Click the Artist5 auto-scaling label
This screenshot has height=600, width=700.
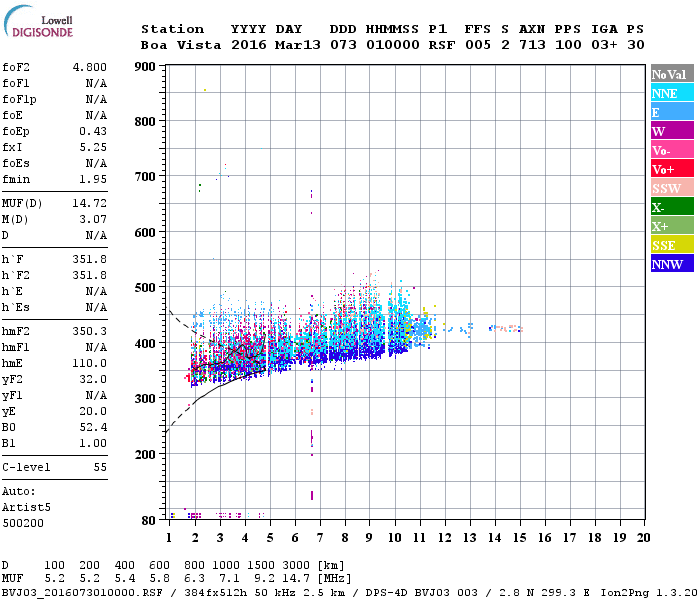(26, 508)
